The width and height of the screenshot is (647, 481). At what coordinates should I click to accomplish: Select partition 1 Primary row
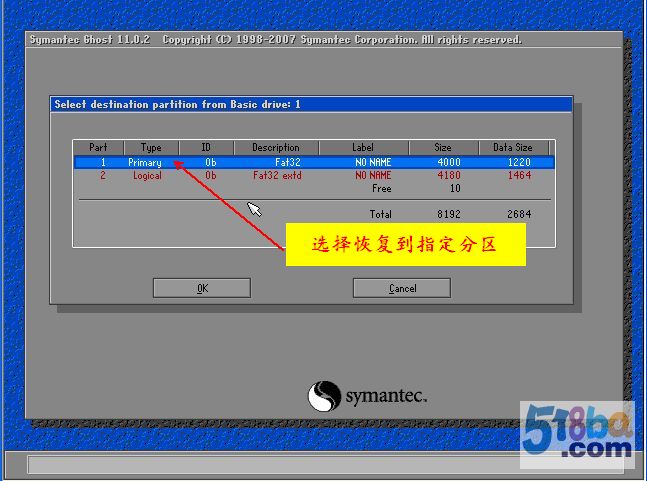coord(314,162)
